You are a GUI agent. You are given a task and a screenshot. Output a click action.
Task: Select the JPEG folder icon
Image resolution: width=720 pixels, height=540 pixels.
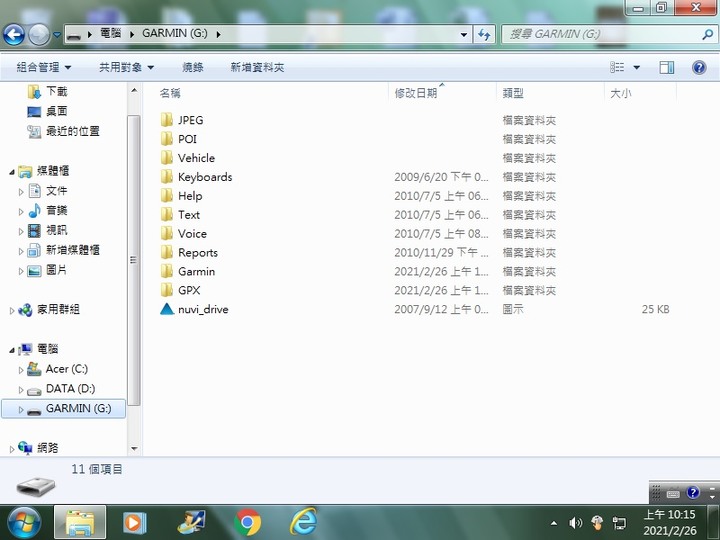(167, 120)
